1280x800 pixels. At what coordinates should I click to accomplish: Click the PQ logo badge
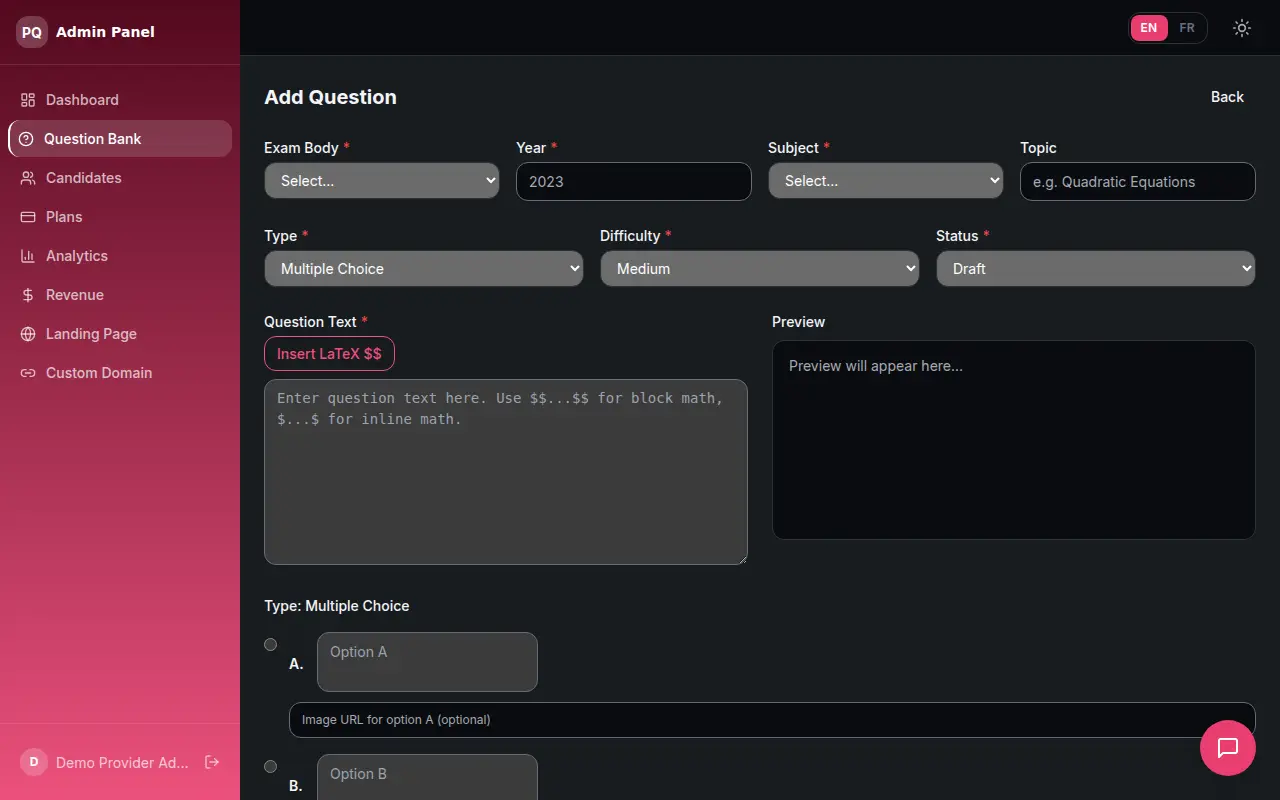click(32, 32)
